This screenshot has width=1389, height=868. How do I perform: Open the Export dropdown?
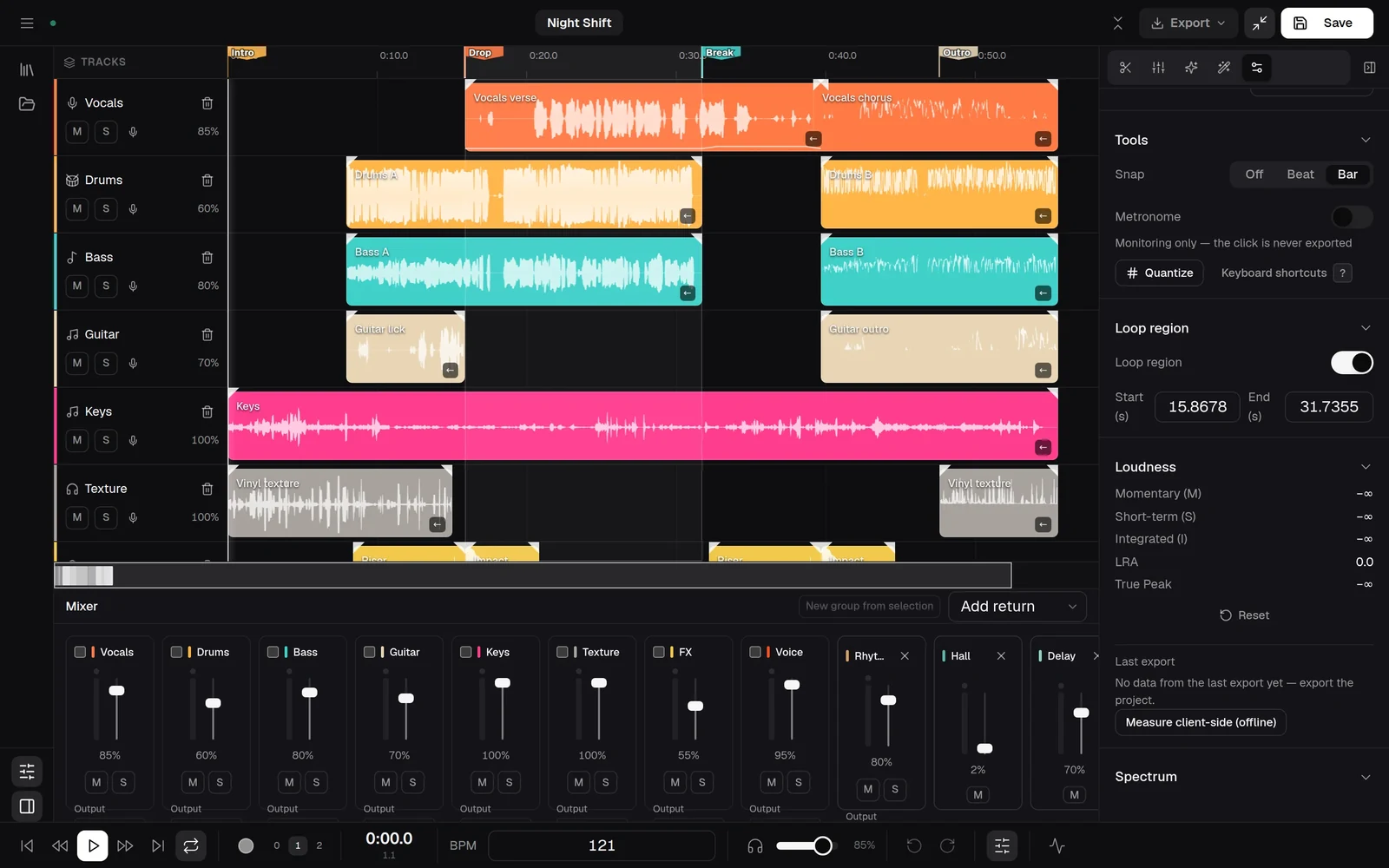click(1188, 23)
